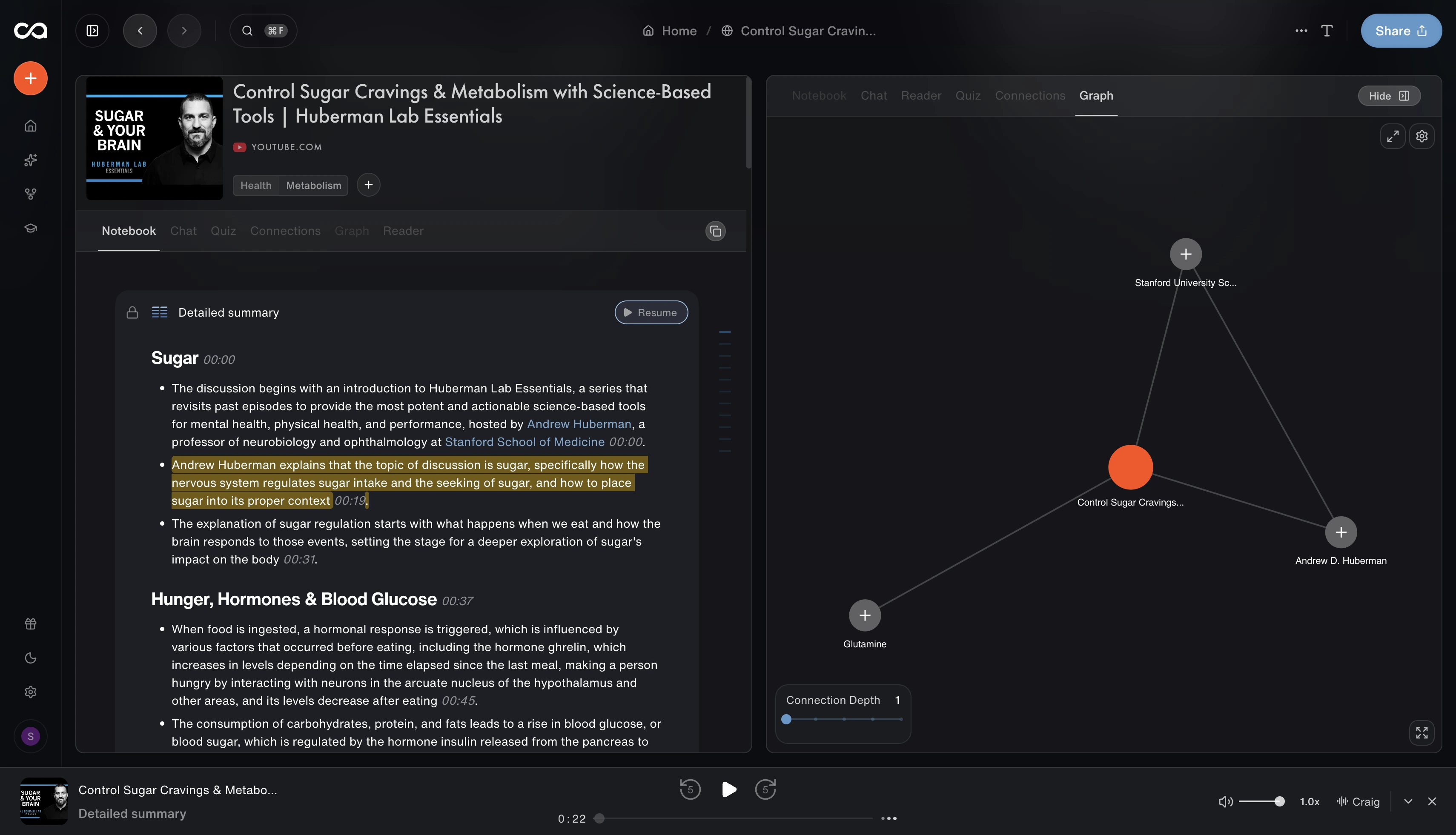Add a new tag with plus button
The width and height of the screenshot is (1456, 835).
(368, 185)
